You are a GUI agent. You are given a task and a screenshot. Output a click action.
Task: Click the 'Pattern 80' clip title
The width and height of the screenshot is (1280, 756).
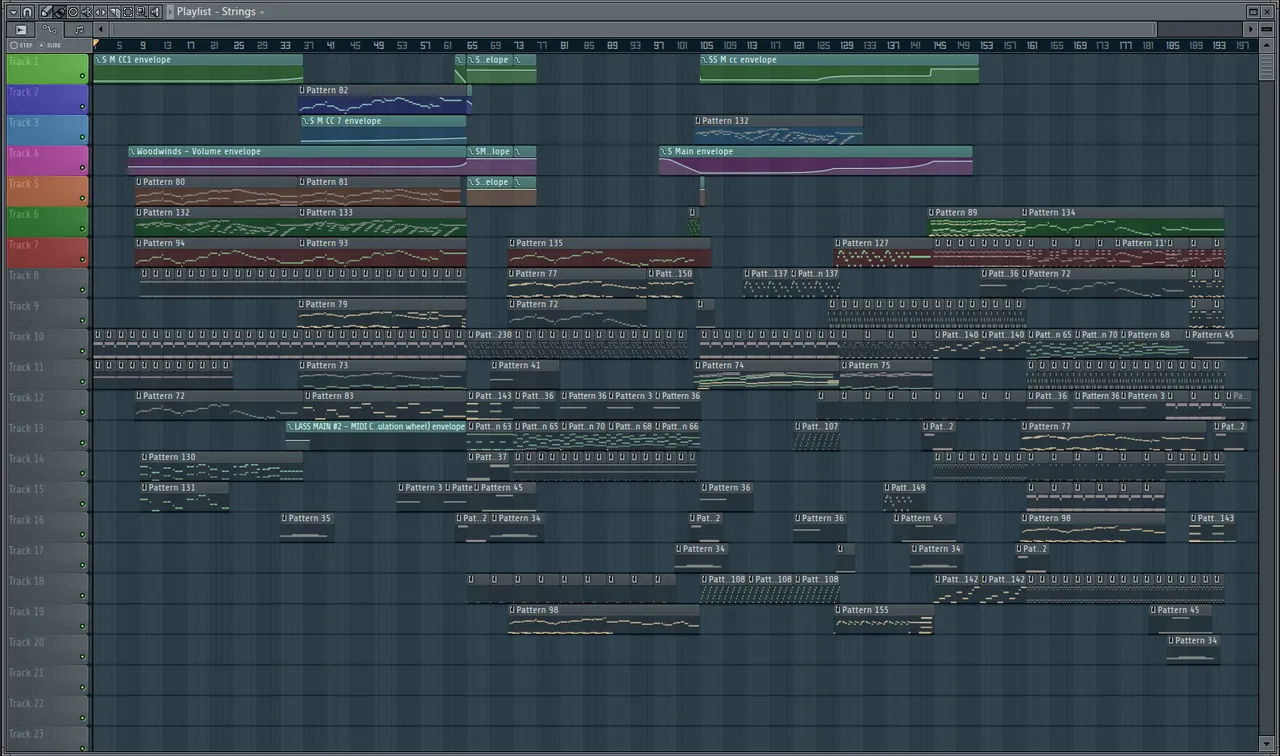[x=164, y=182]
